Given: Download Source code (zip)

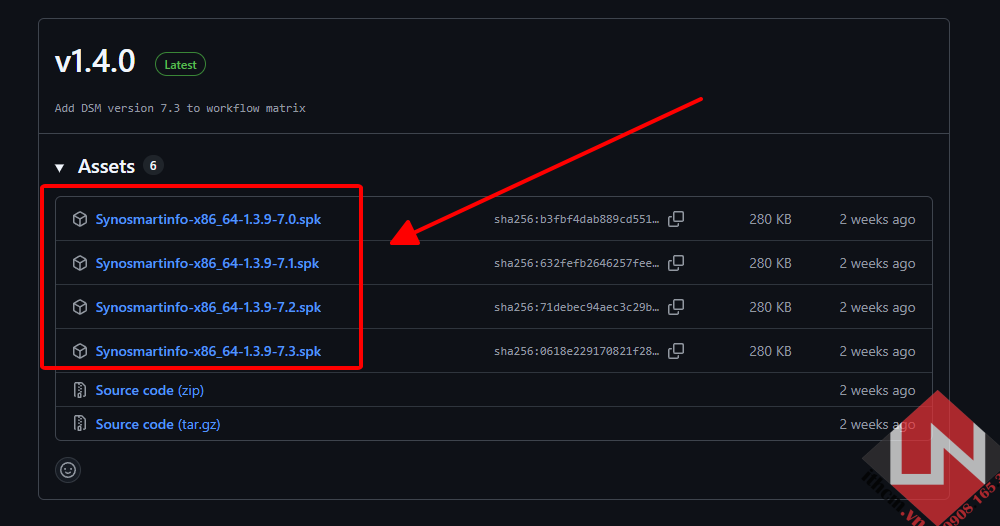Looking at the screenshot, I should [x=149, y=390].
